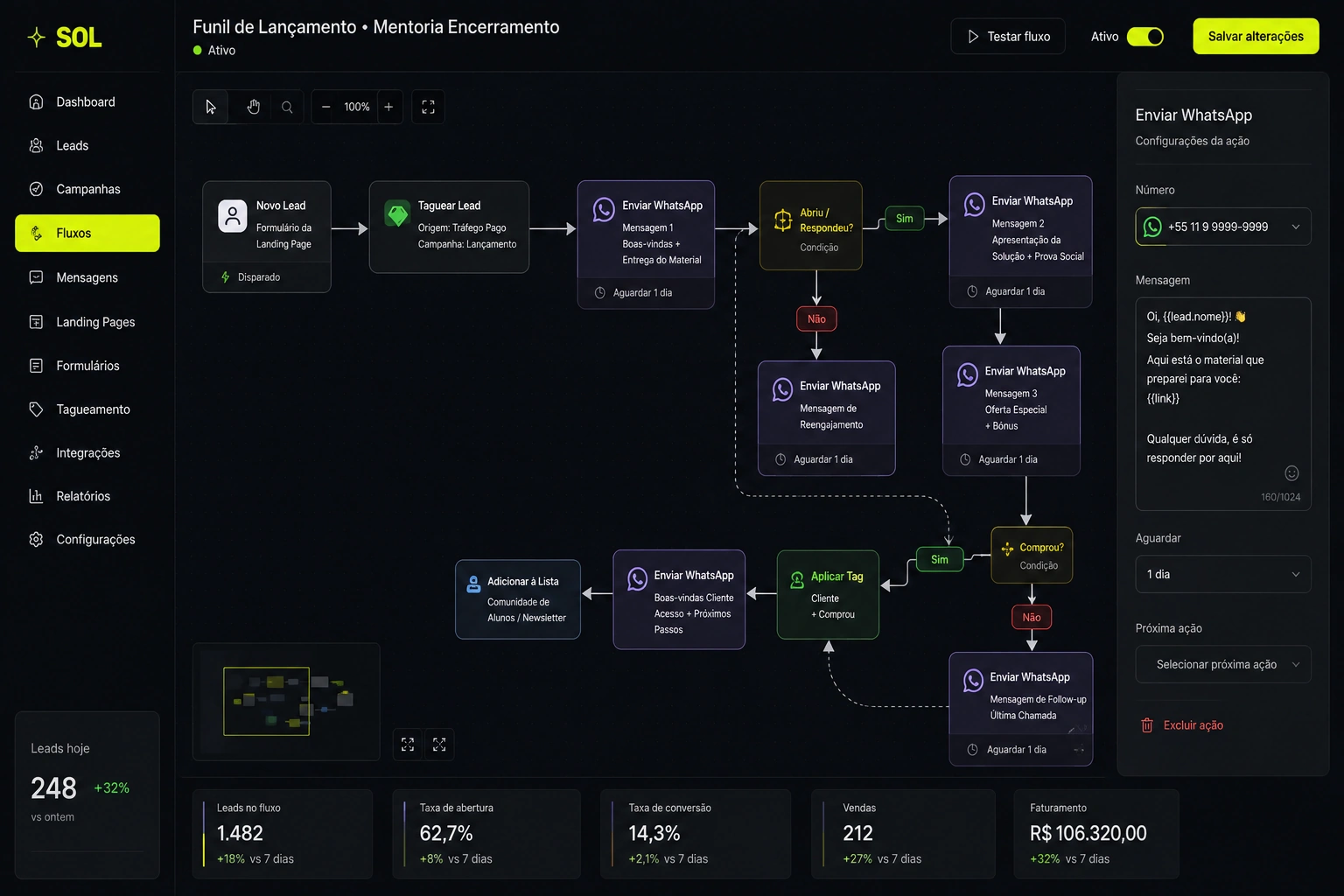Open Selecionar próxima ação dropdown
The width and height of the screenshot is (1344, 896).
coord(1222,664)
